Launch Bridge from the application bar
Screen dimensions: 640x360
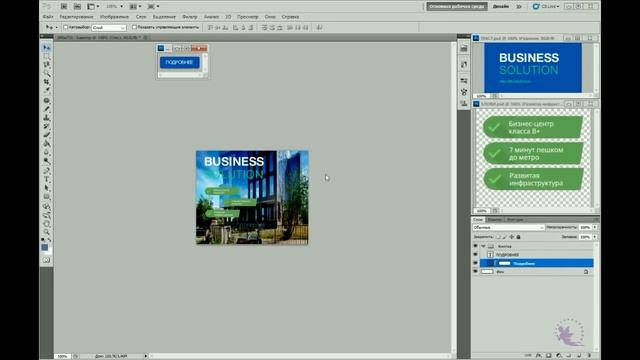click(64, 6)
